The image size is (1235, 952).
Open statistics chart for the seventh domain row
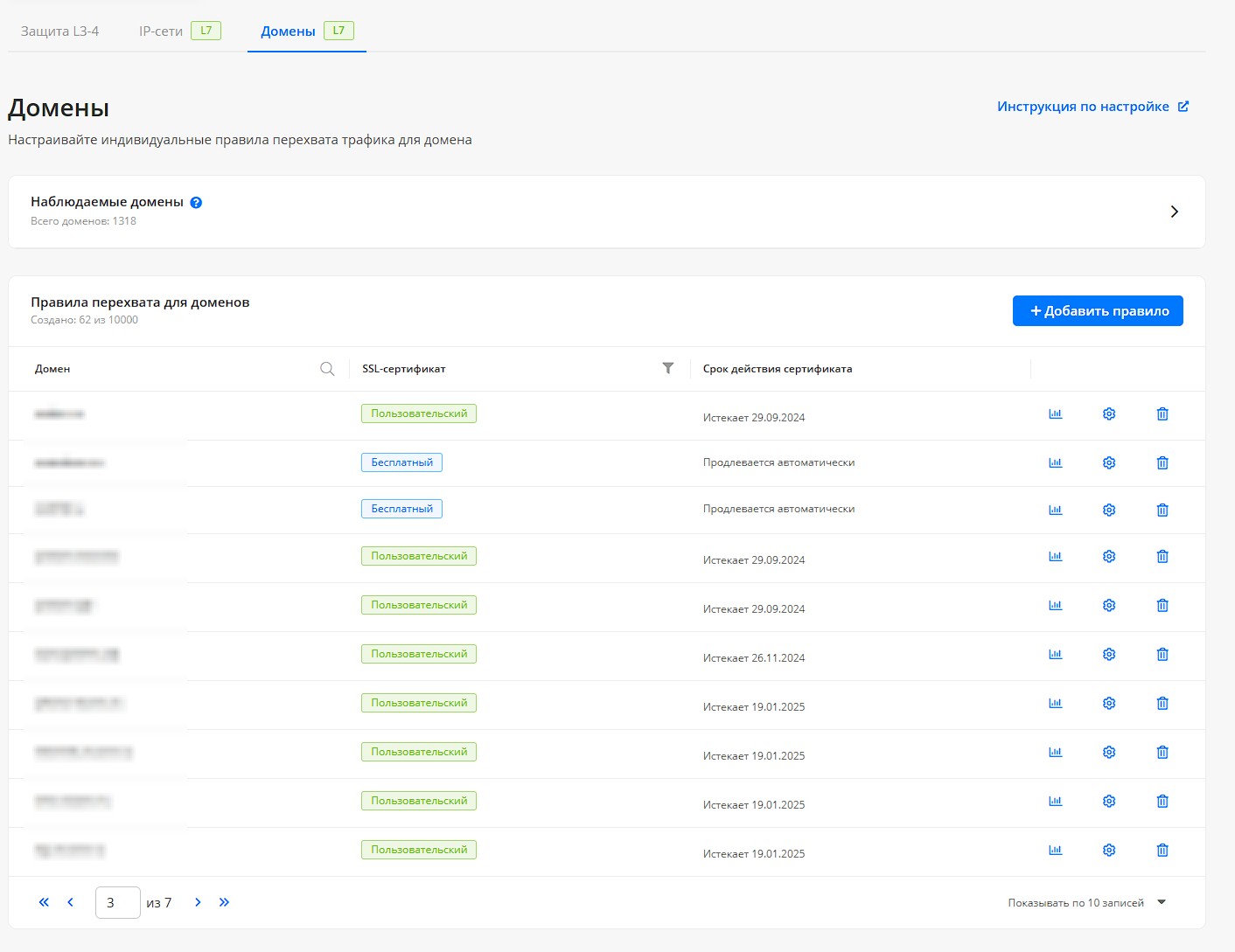[1056, 703]
